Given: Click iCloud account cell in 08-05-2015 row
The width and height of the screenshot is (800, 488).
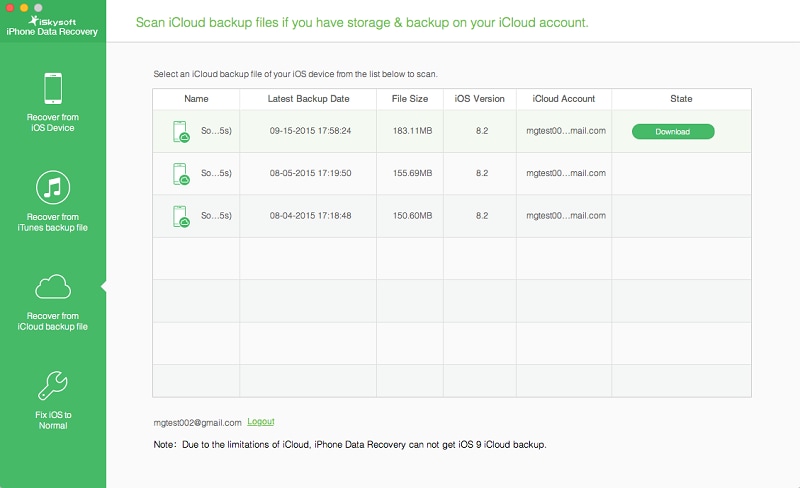Looking at the screenshot, I should (x=566, y=173).
